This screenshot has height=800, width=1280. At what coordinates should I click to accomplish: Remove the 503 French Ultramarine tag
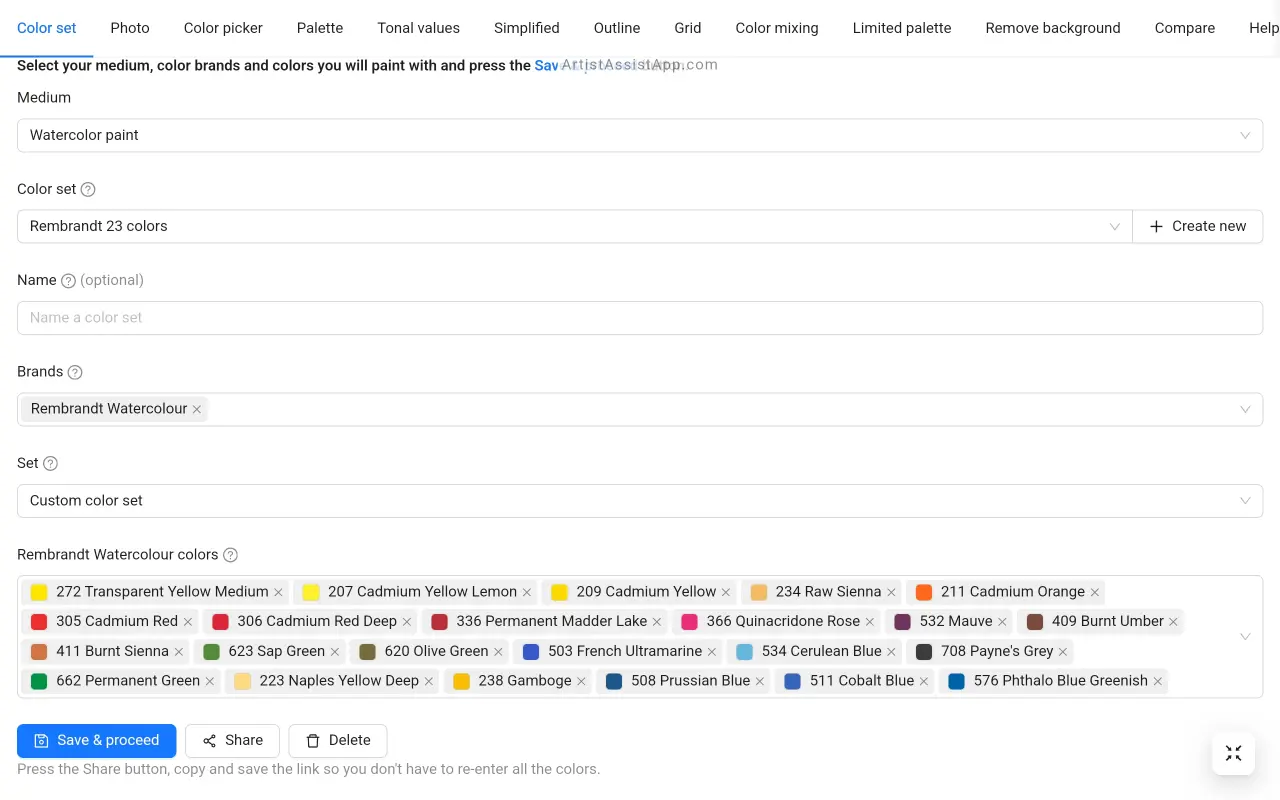pos(712,652)
